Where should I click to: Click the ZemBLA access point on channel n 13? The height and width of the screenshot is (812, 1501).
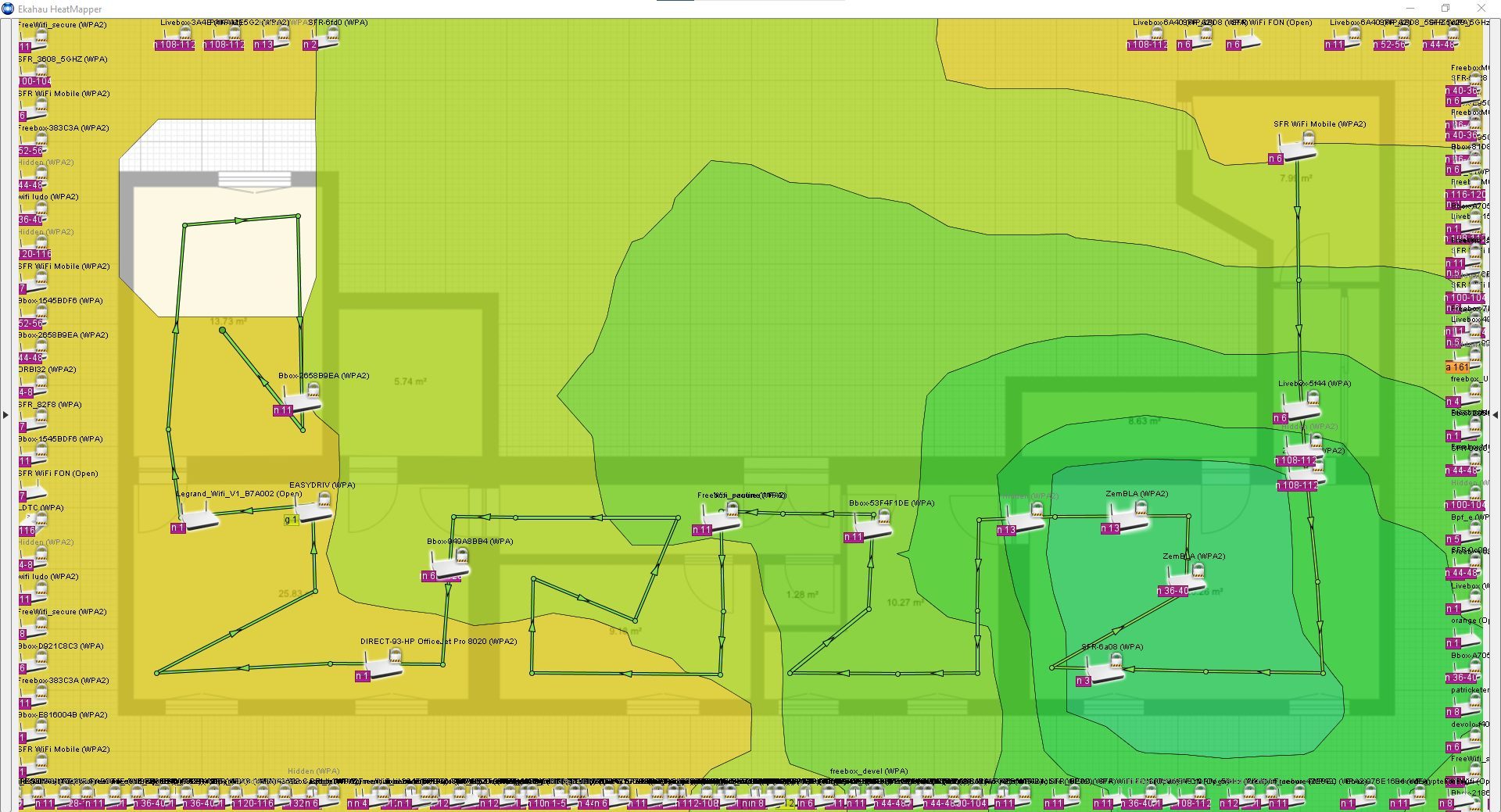(x=1130, y=517)
